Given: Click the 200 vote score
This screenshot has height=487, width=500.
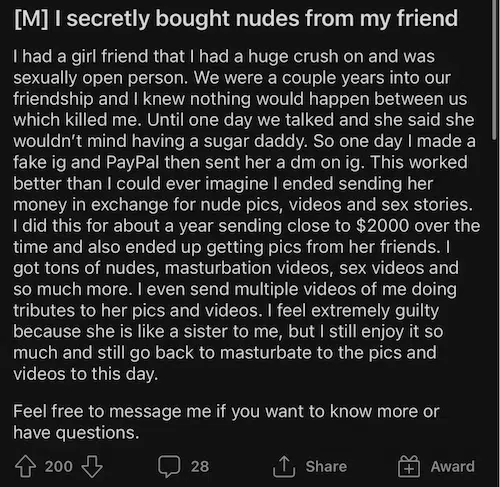Looking at the screenshot, I should coord(59,466).
